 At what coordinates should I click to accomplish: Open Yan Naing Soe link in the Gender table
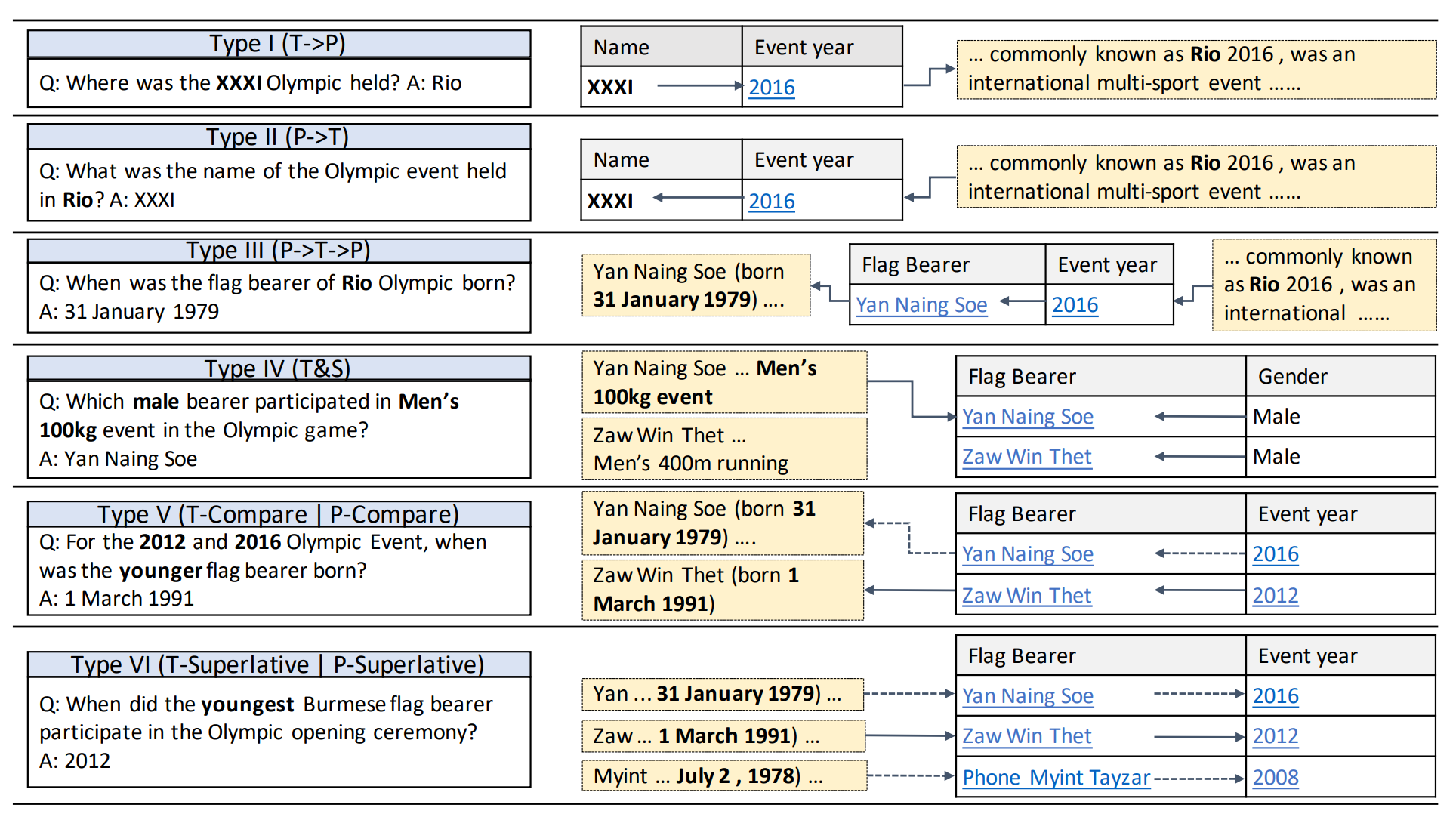[1027, 417]
